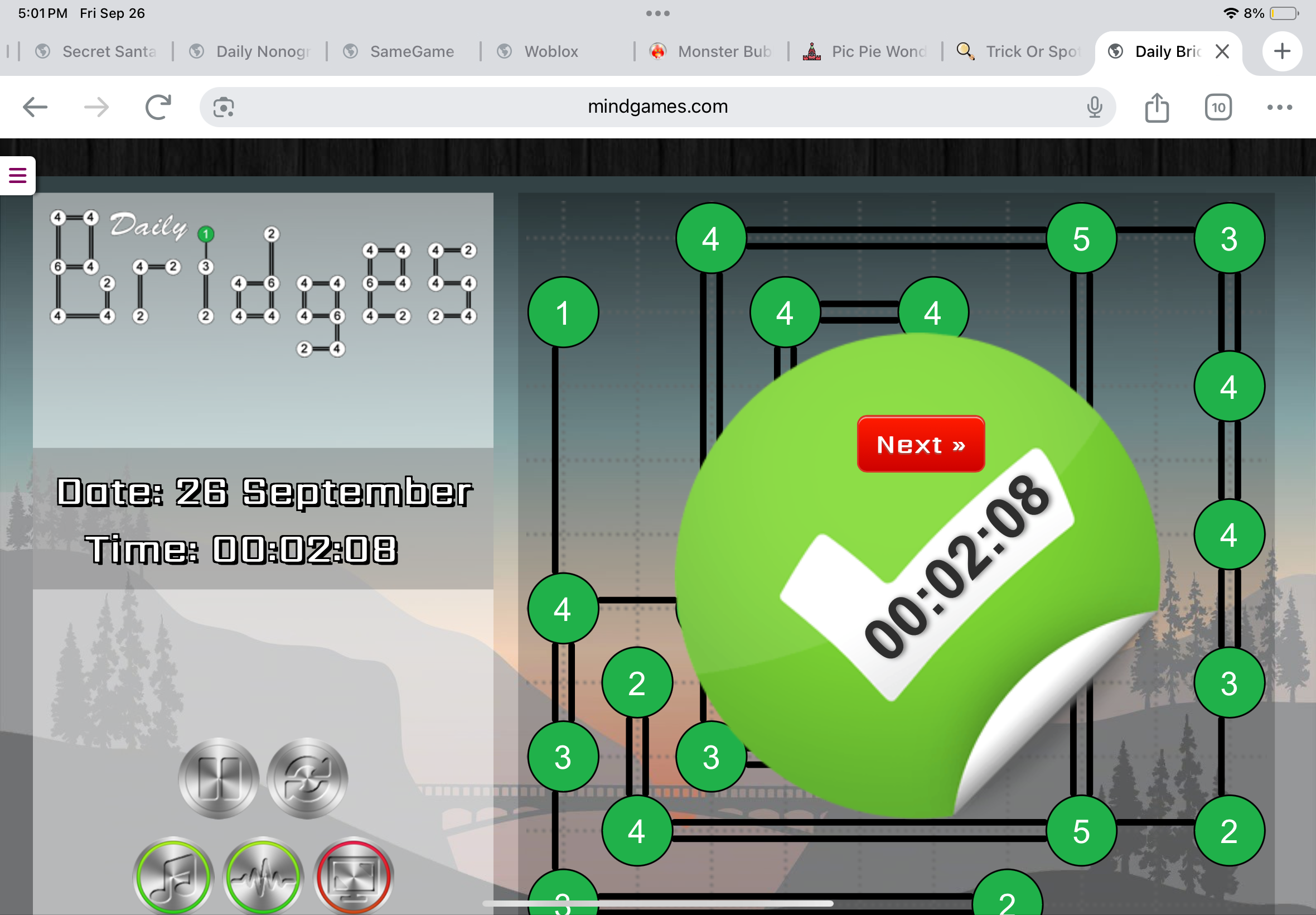Click the red Next button

coord(920,444)
